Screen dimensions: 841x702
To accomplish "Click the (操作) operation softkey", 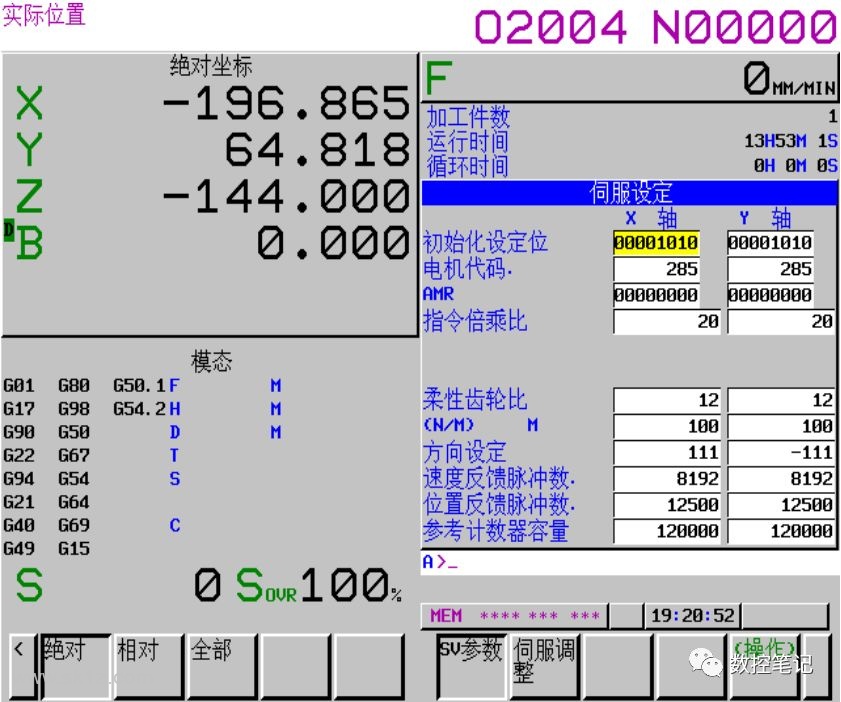I will tap(764, 666).
